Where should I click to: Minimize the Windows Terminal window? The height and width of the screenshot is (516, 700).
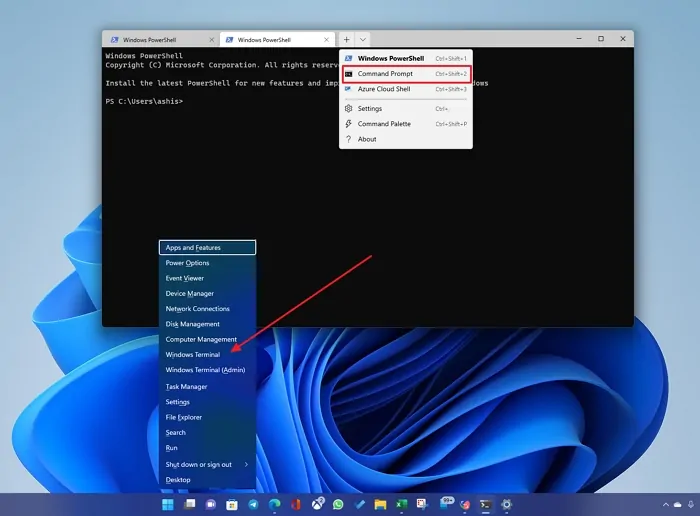(x=579, y=39)
